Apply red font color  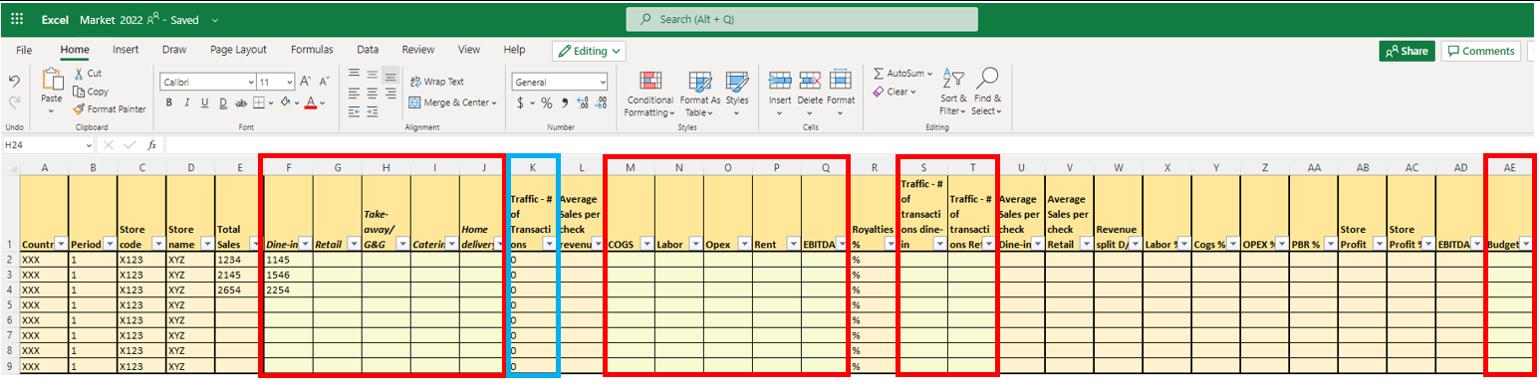(311, 102)
